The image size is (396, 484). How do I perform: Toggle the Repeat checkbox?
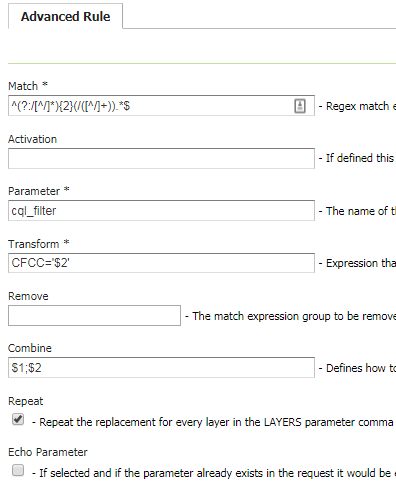coord(18,419)
